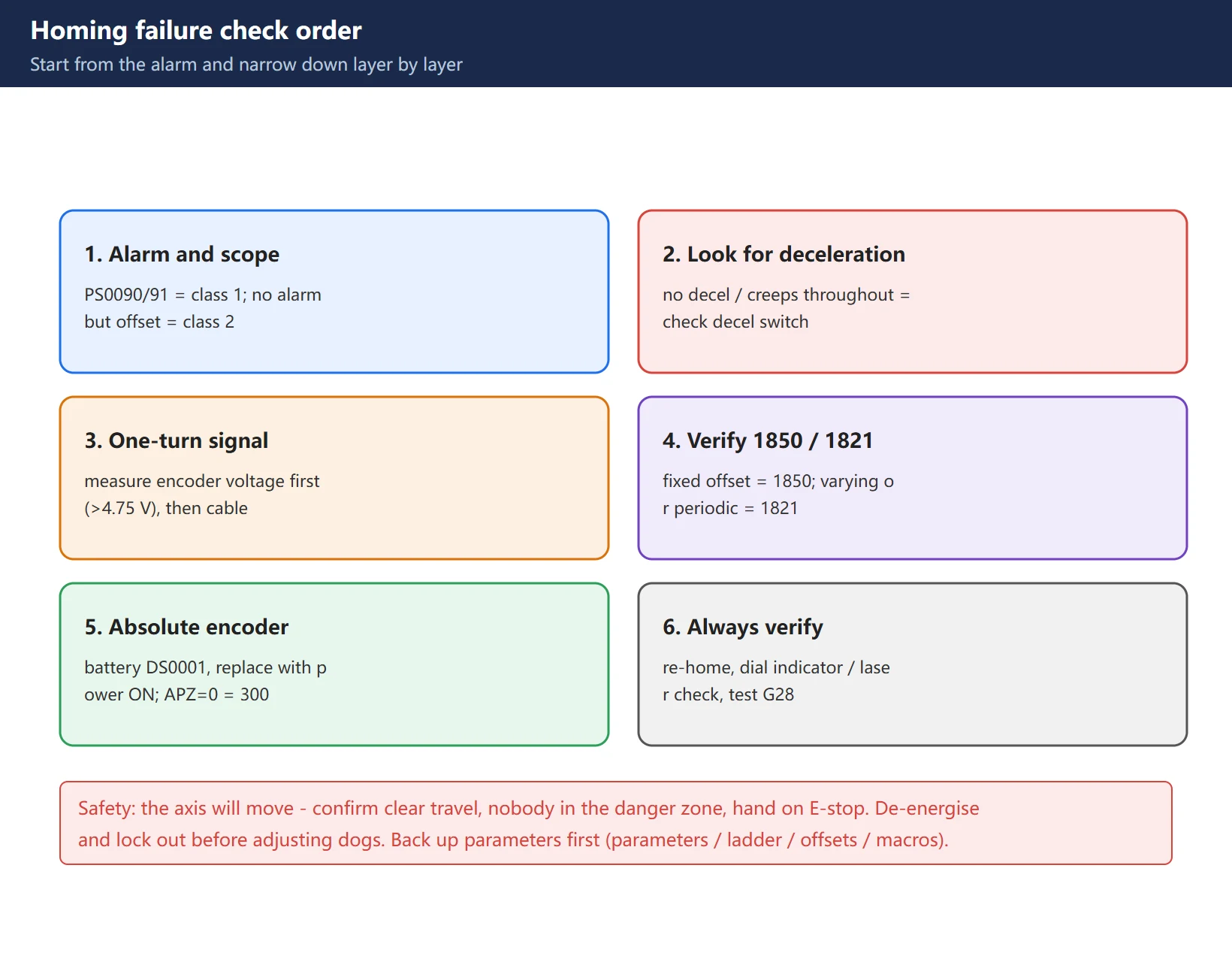Click the 'ower ON; APZ=0 = 300' line
Image resolution: width=1232 pixels, height=962 pixels.
point(177,694)
